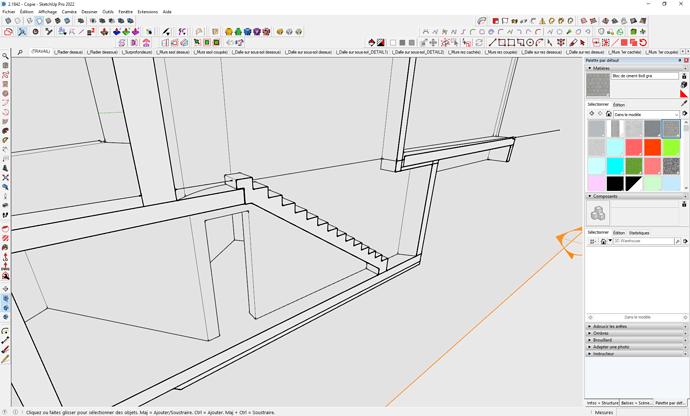Select the Hidden Line style icon
This screenshot has width=690, height=416.
click(x=39, y=21)
